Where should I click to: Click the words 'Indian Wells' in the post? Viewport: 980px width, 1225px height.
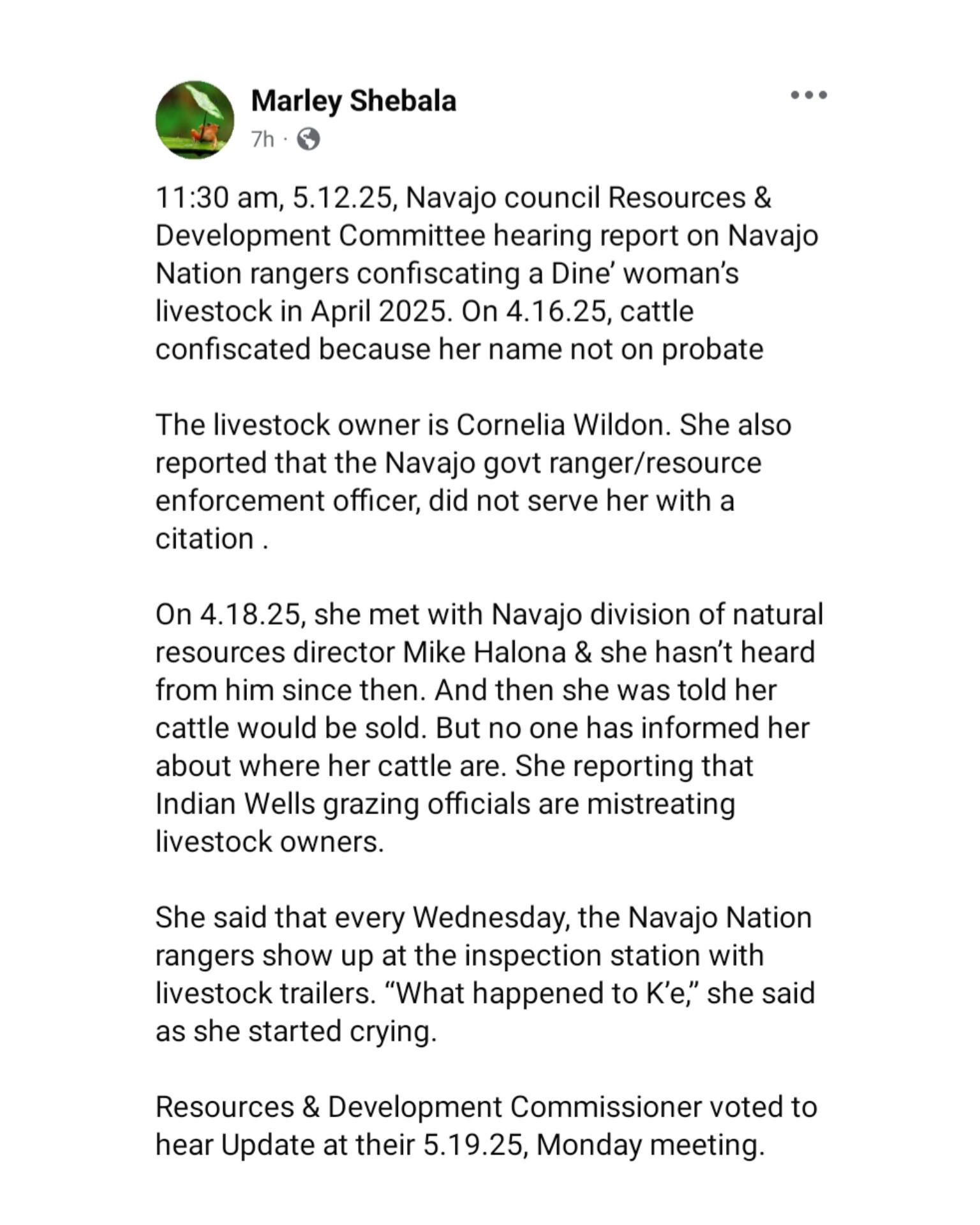tap(235, 804)
